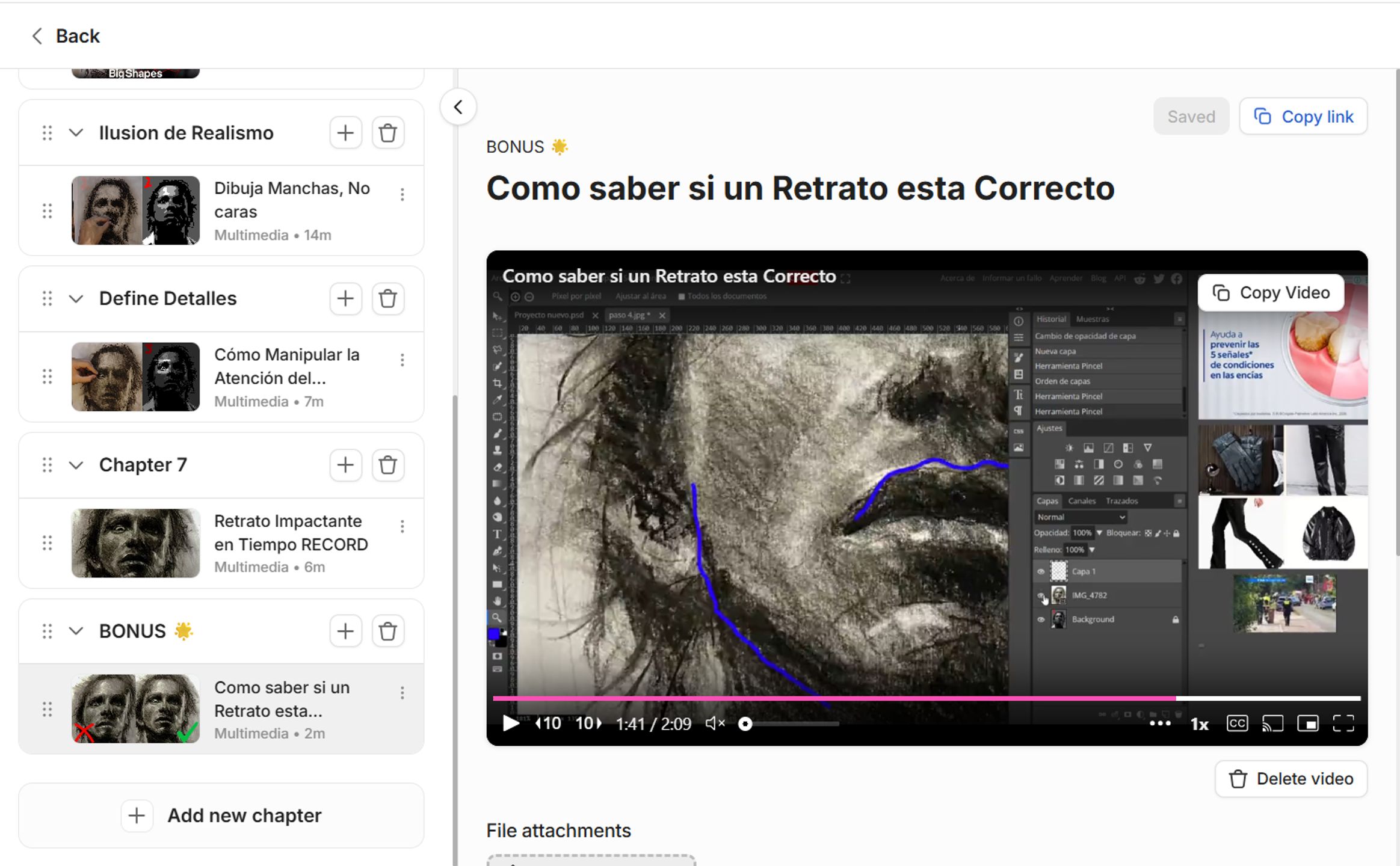Image resolution: width=1400 pixels, height=866 pixels.
Task: Click the lesson title 'Dibuja Manchas, No caras'
Action: [x=292, y=200]
